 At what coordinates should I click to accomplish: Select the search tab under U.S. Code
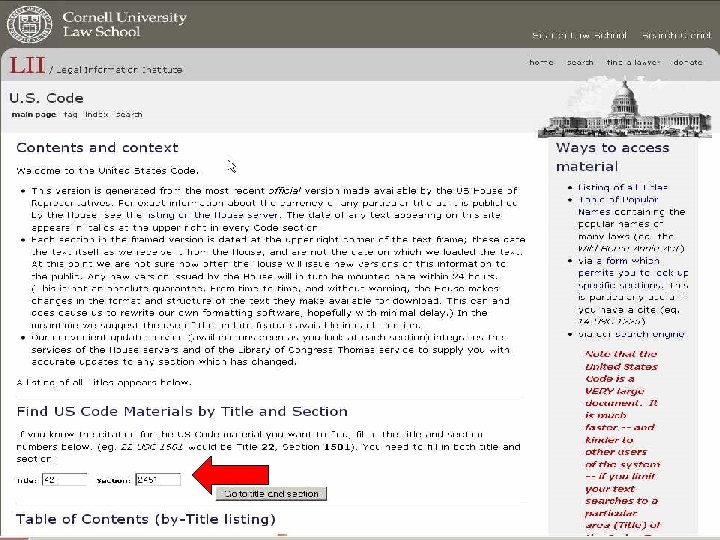[x=129, y=114]
